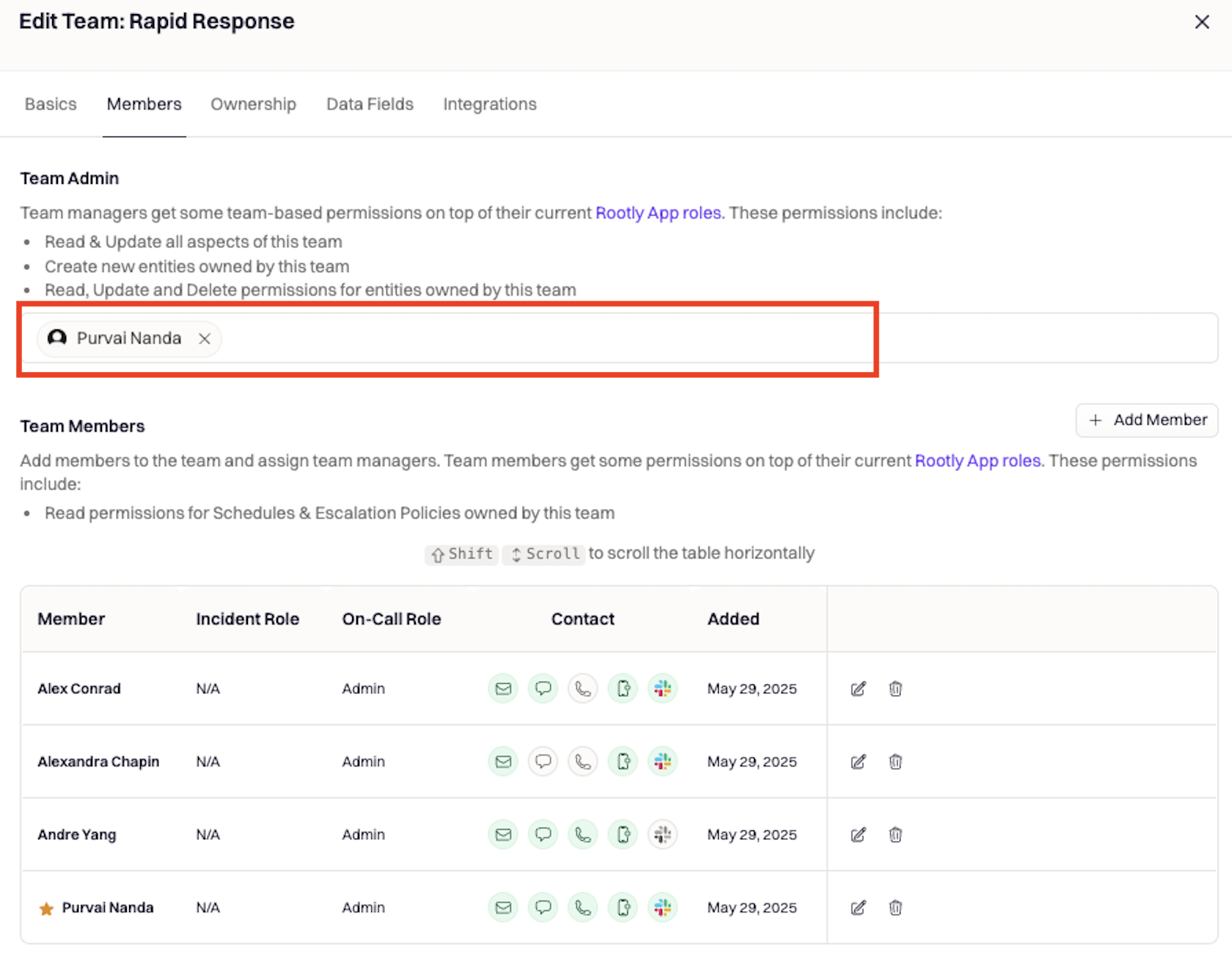The width and height of the screenshot is (1232, 961).
Task: Click the Add Member button
Action: click(x=1147, y=420)
